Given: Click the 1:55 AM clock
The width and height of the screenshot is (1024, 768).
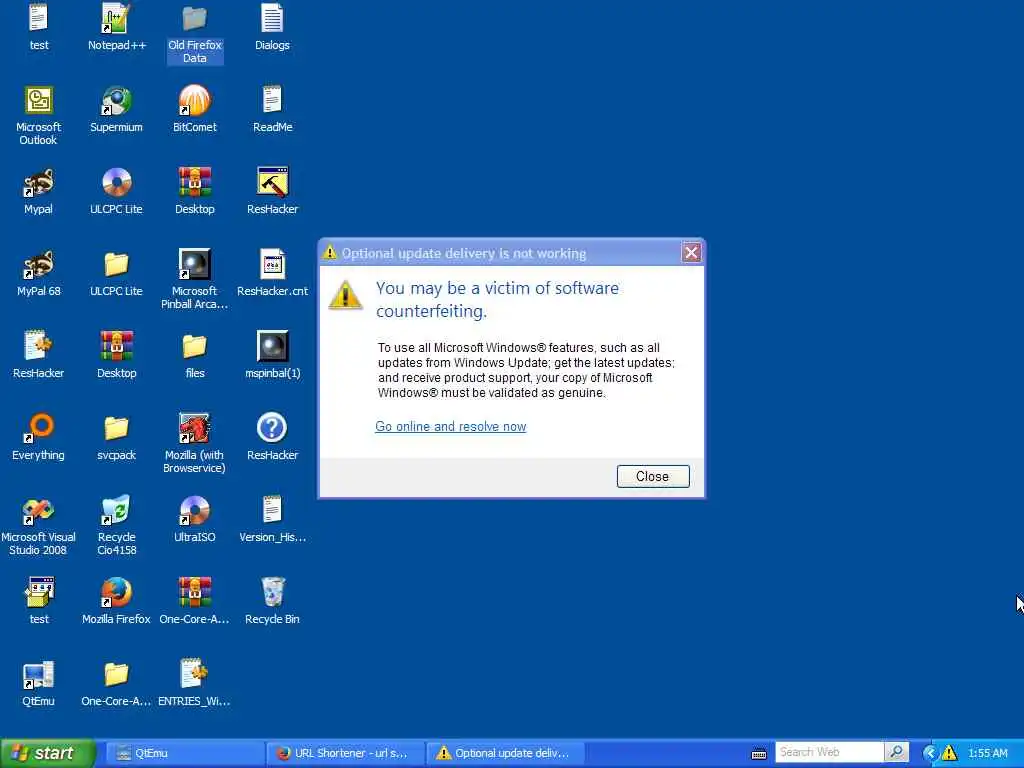Looking at the screenshot, I should 988,753.
